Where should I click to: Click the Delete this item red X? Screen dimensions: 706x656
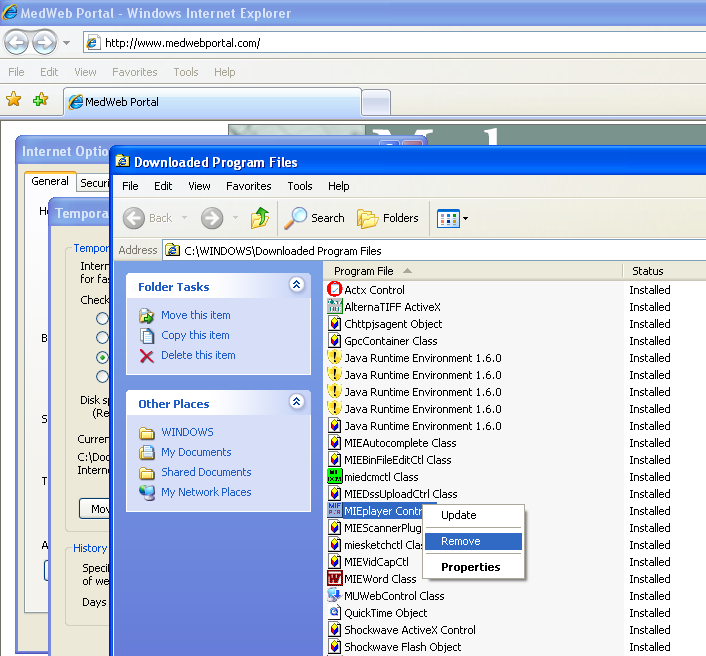click(x=147, y=355)
